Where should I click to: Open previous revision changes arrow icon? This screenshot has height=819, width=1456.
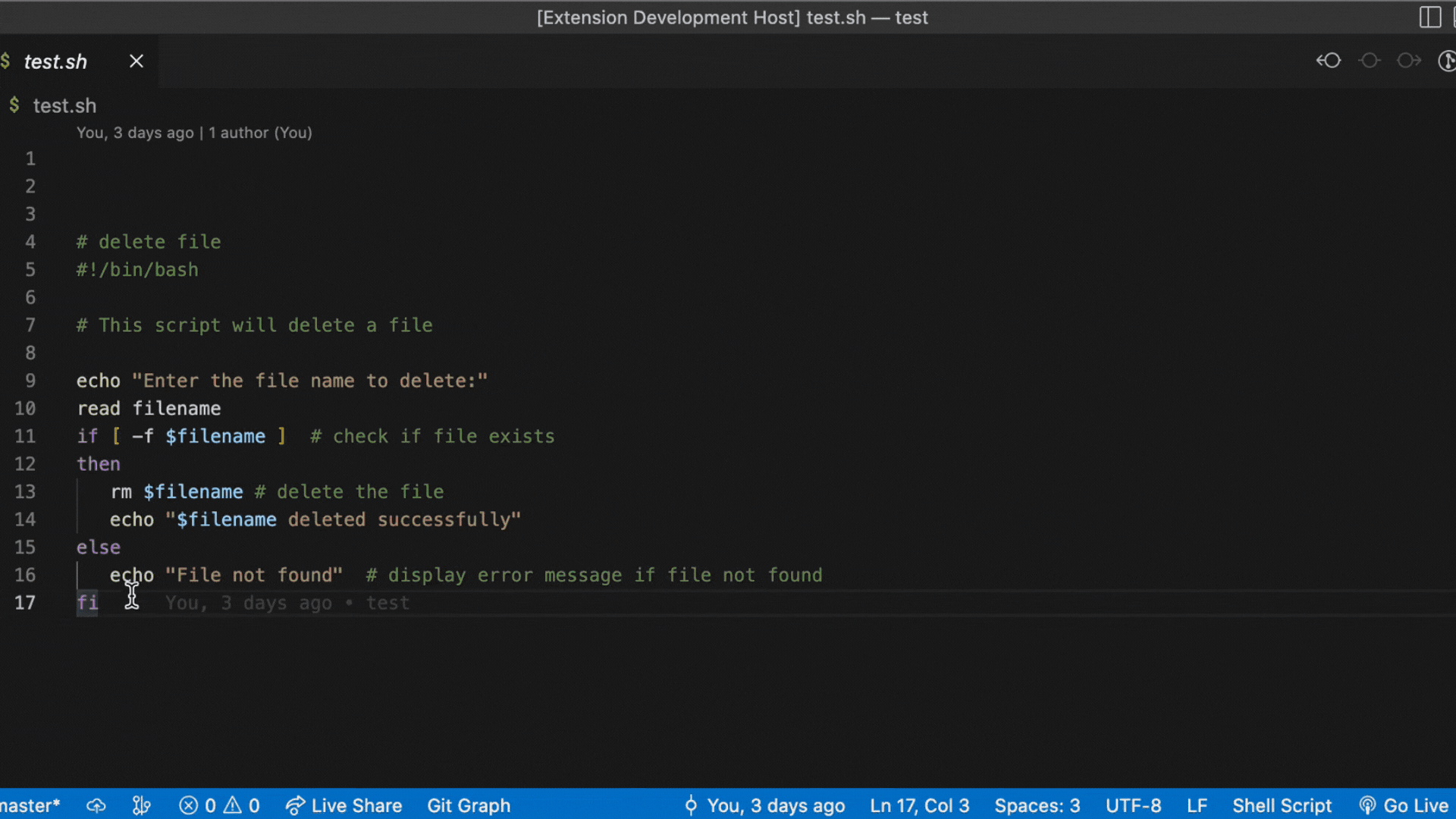(1329, 61)
